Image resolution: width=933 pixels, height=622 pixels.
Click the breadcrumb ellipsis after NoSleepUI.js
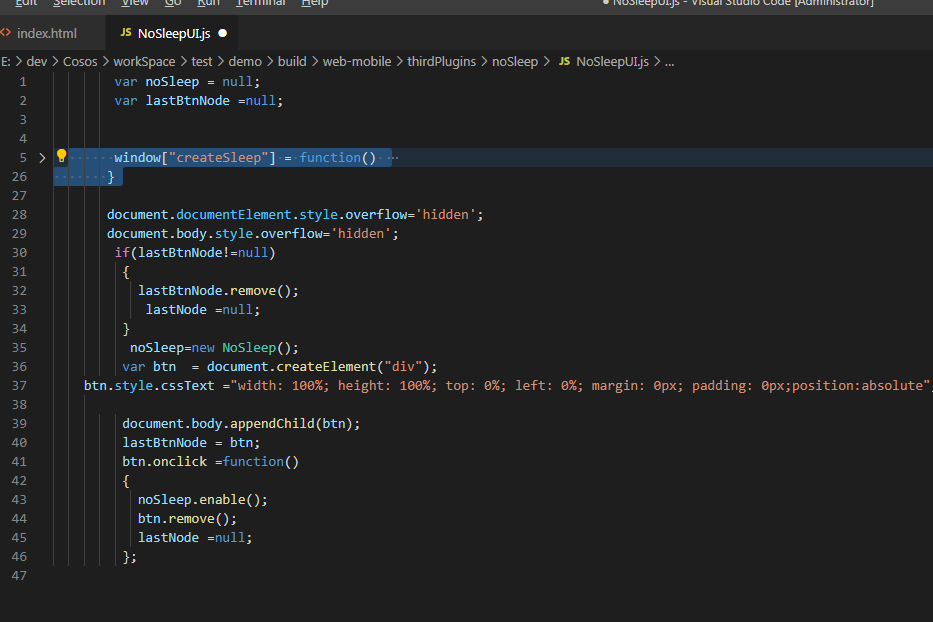click(669, 61)
